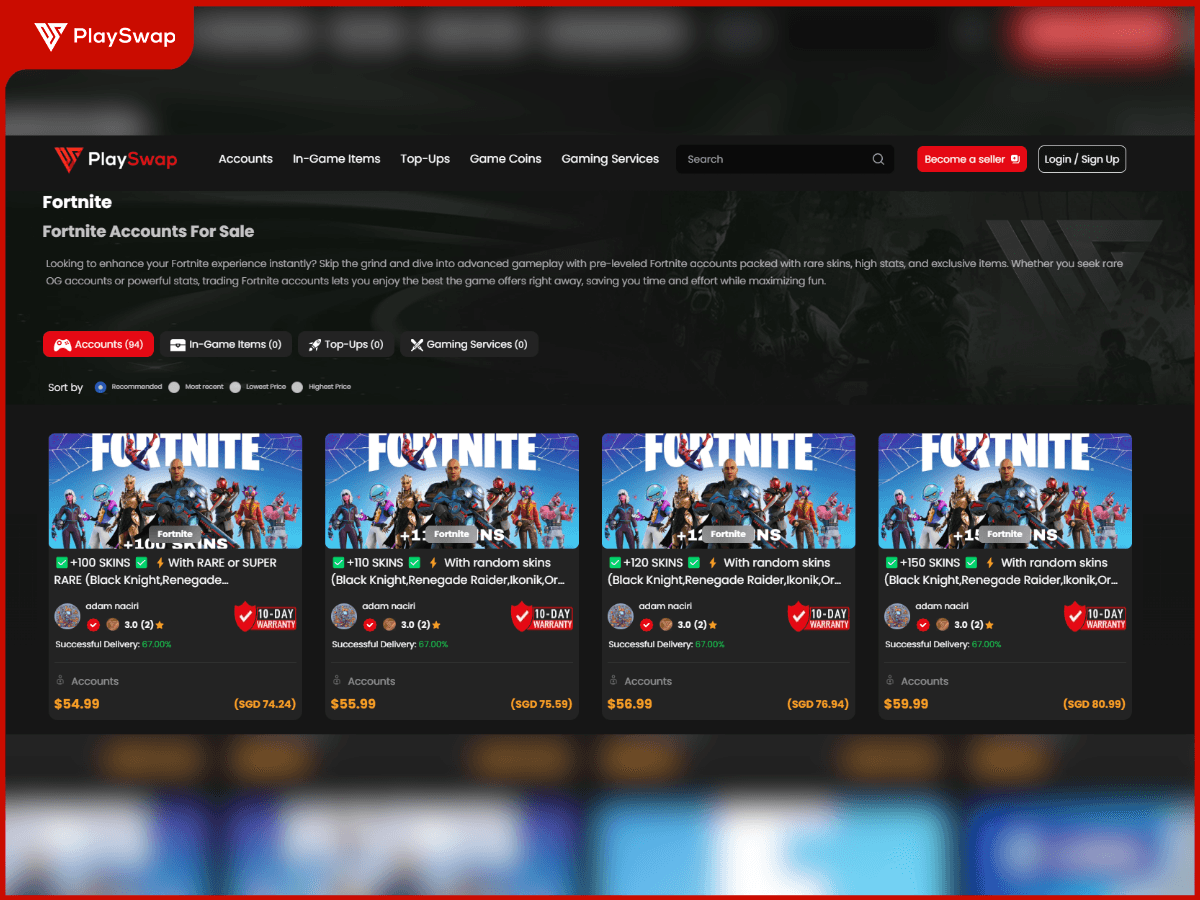Open the +100 SKINS listing thumbnail
Screen dimensions: 1200x900
[x=175, y=491]
